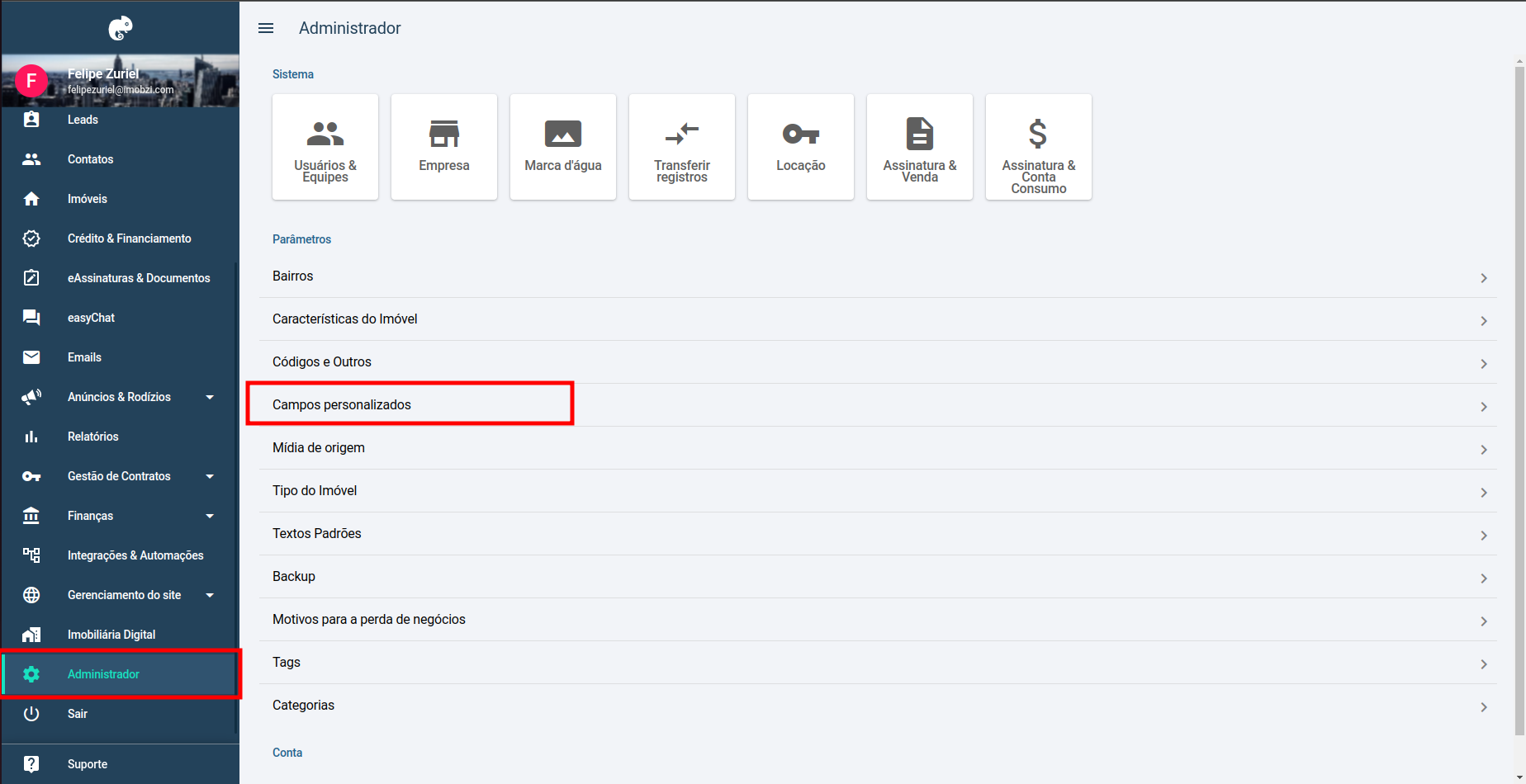The width and height of the screenshot is (1526, 784).
Task: Click the Contatos people icon
Action: point(31,159)
